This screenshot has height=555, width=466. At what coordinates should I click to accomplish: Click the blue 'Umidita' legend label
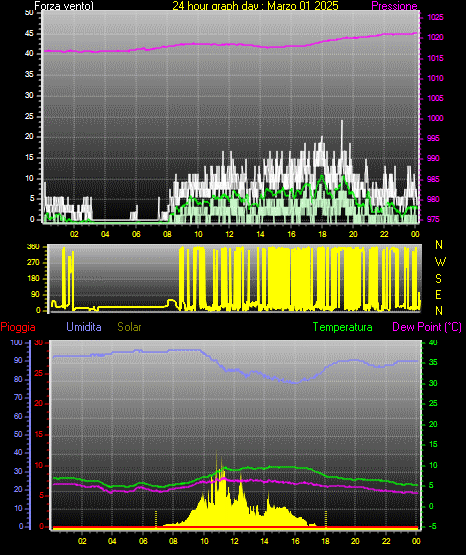point(84,327)
